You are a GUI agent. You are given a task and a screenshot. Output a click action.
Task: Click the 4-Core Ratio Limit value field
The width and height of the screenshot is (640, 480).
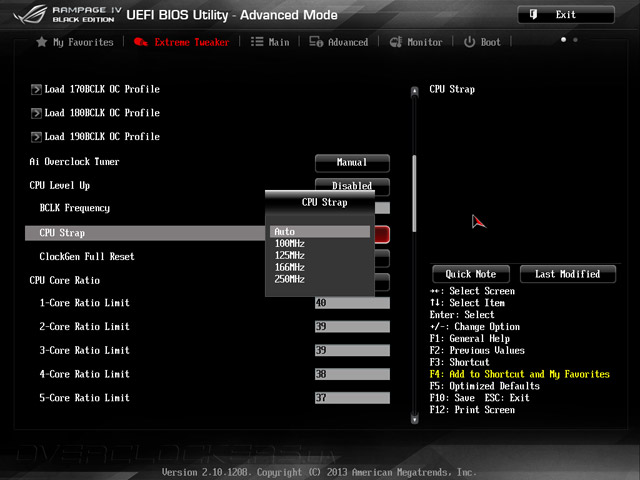coord(352,374)
